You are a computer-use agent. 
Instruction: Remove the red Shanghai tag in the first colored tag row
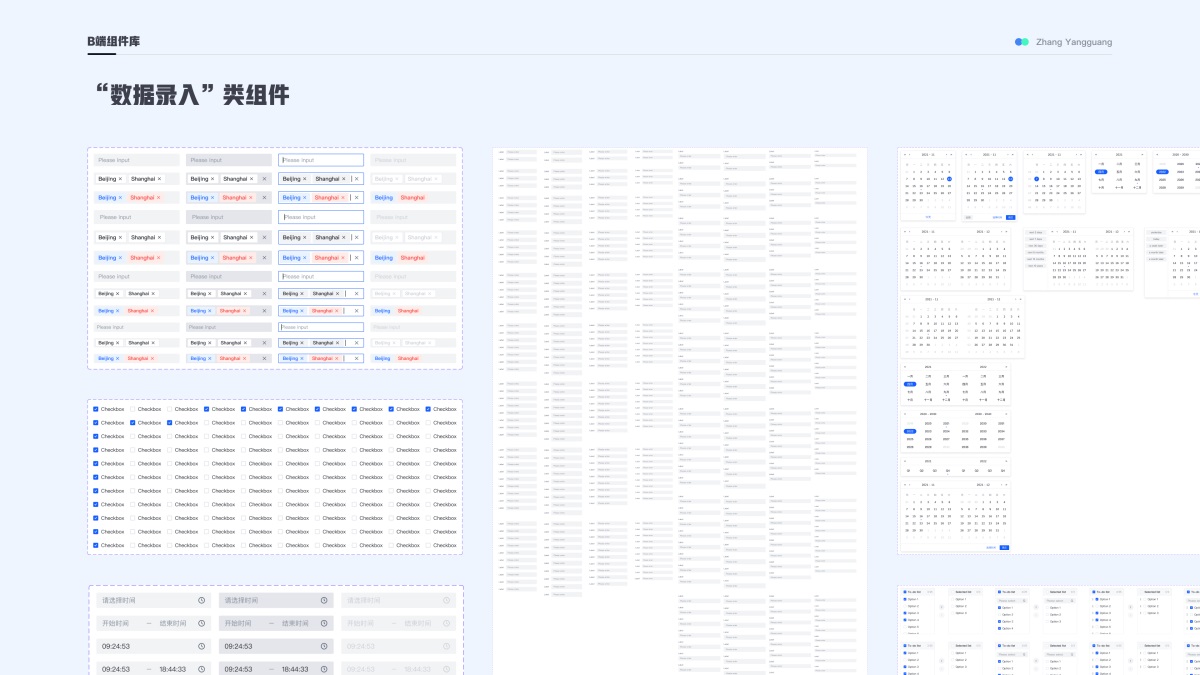click(159, 198)
